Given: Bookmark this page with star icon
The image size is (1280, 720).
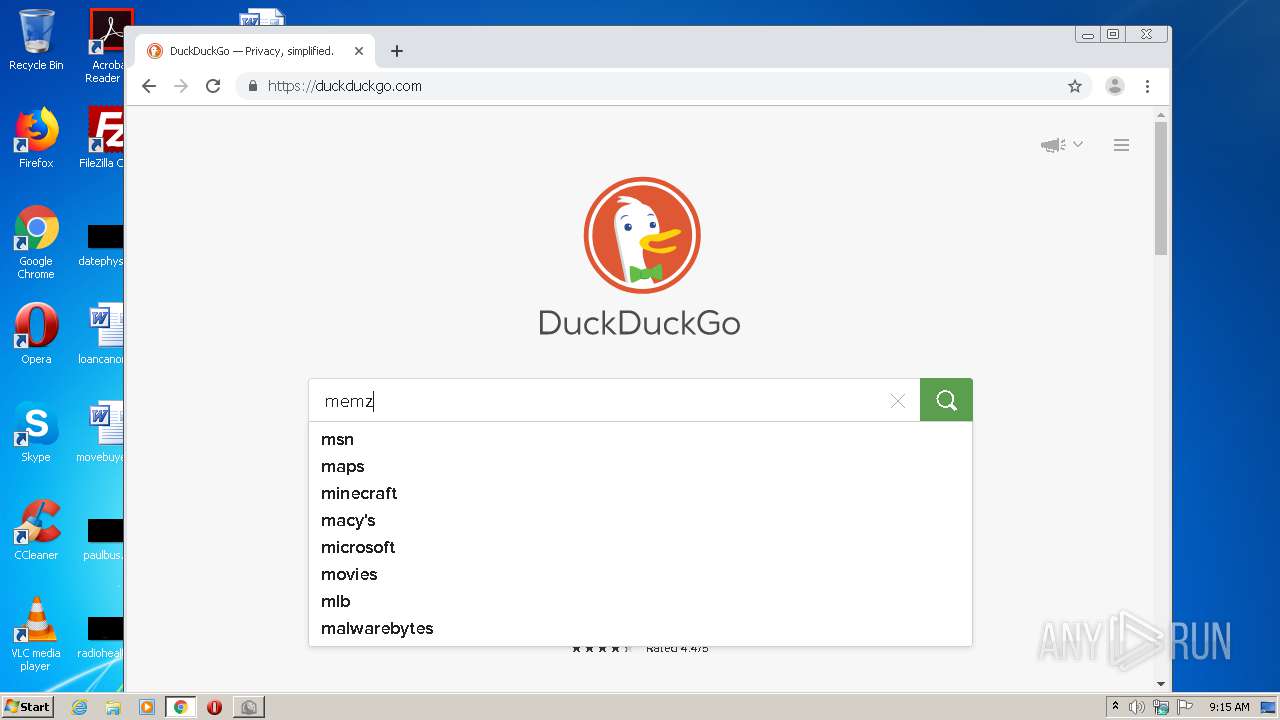Looking at the screenshot, I should click(1075, 86).
